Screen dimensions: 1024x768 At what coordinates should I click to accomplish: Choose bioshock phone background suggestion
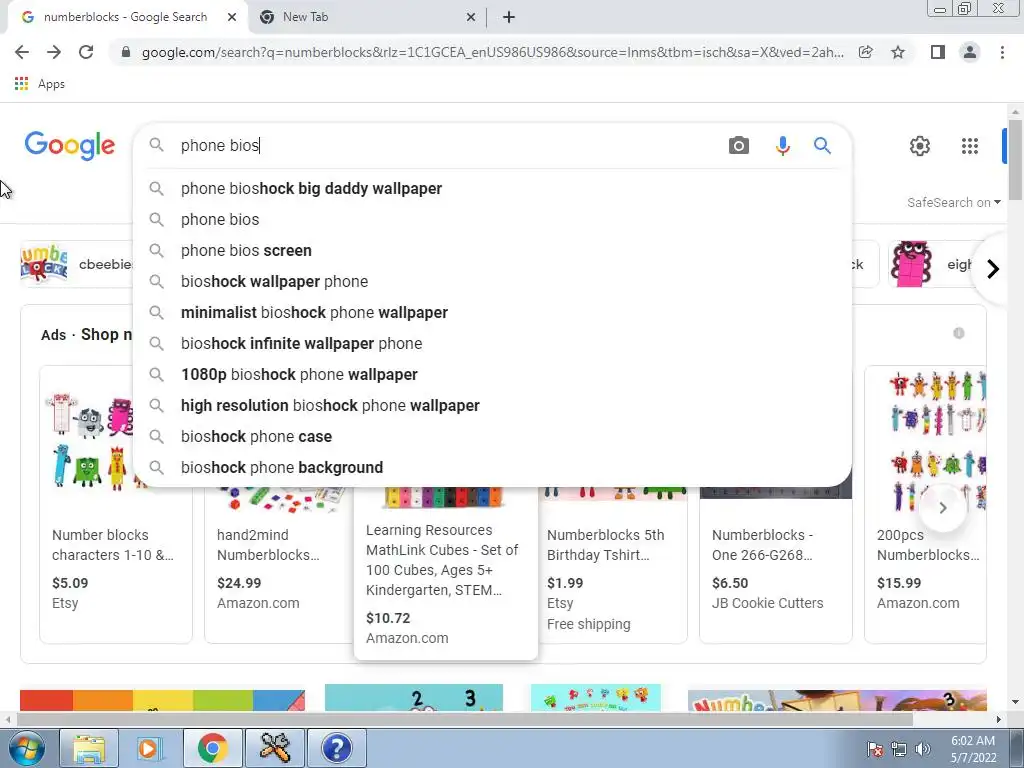(x=492, y=468)
